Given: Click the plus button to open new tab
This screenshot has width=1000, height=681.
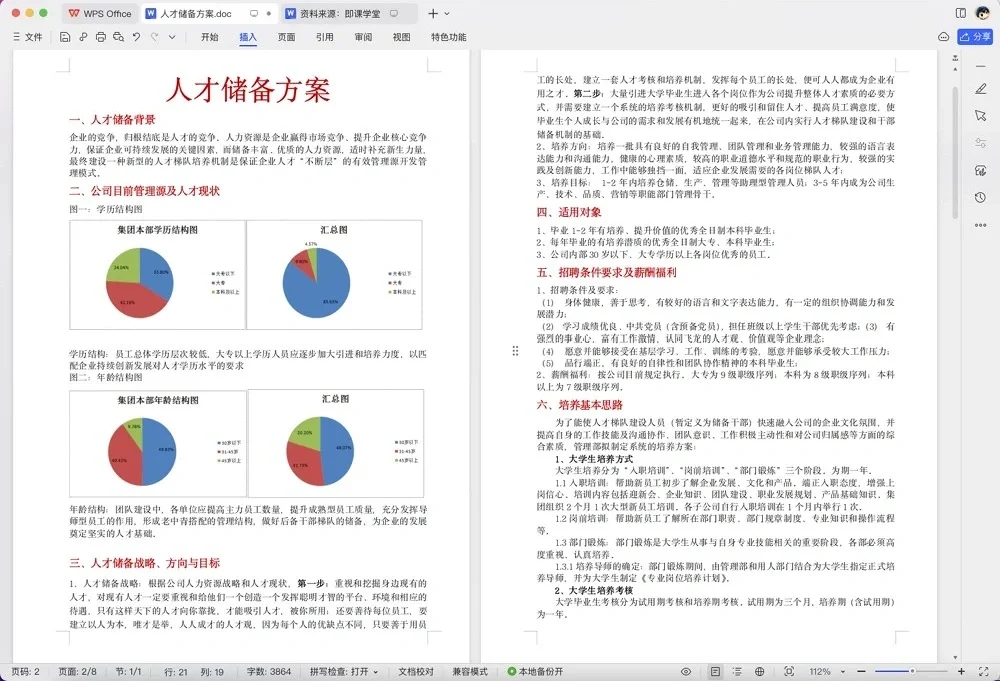Looking at the screenshot, I should click(x=433, y=13).
